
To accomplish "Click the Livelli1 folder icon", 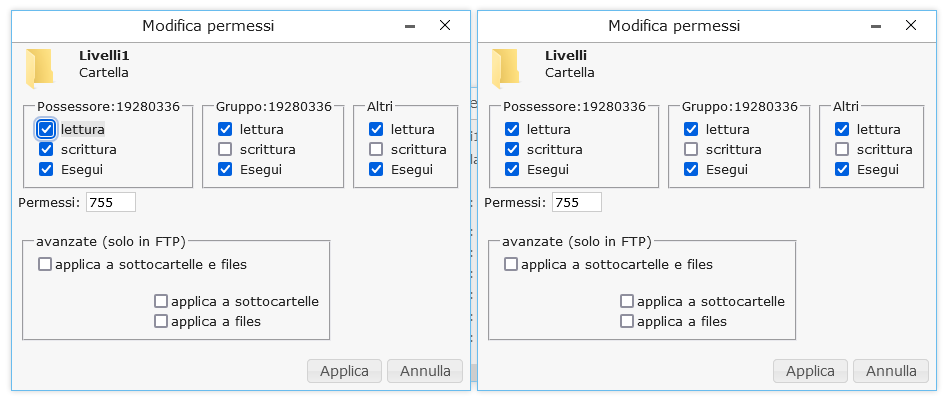I will 40,68.
